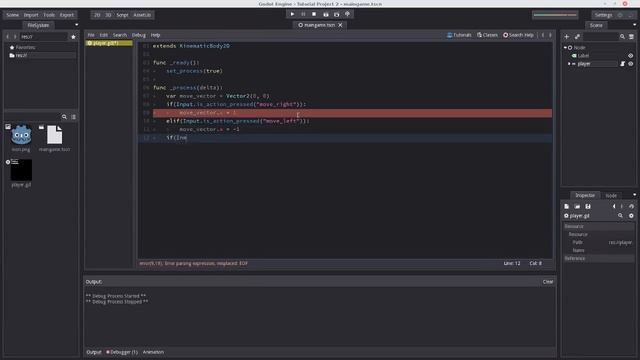Click the file search magnifier in FileSystem

click(x=64, y=117)
